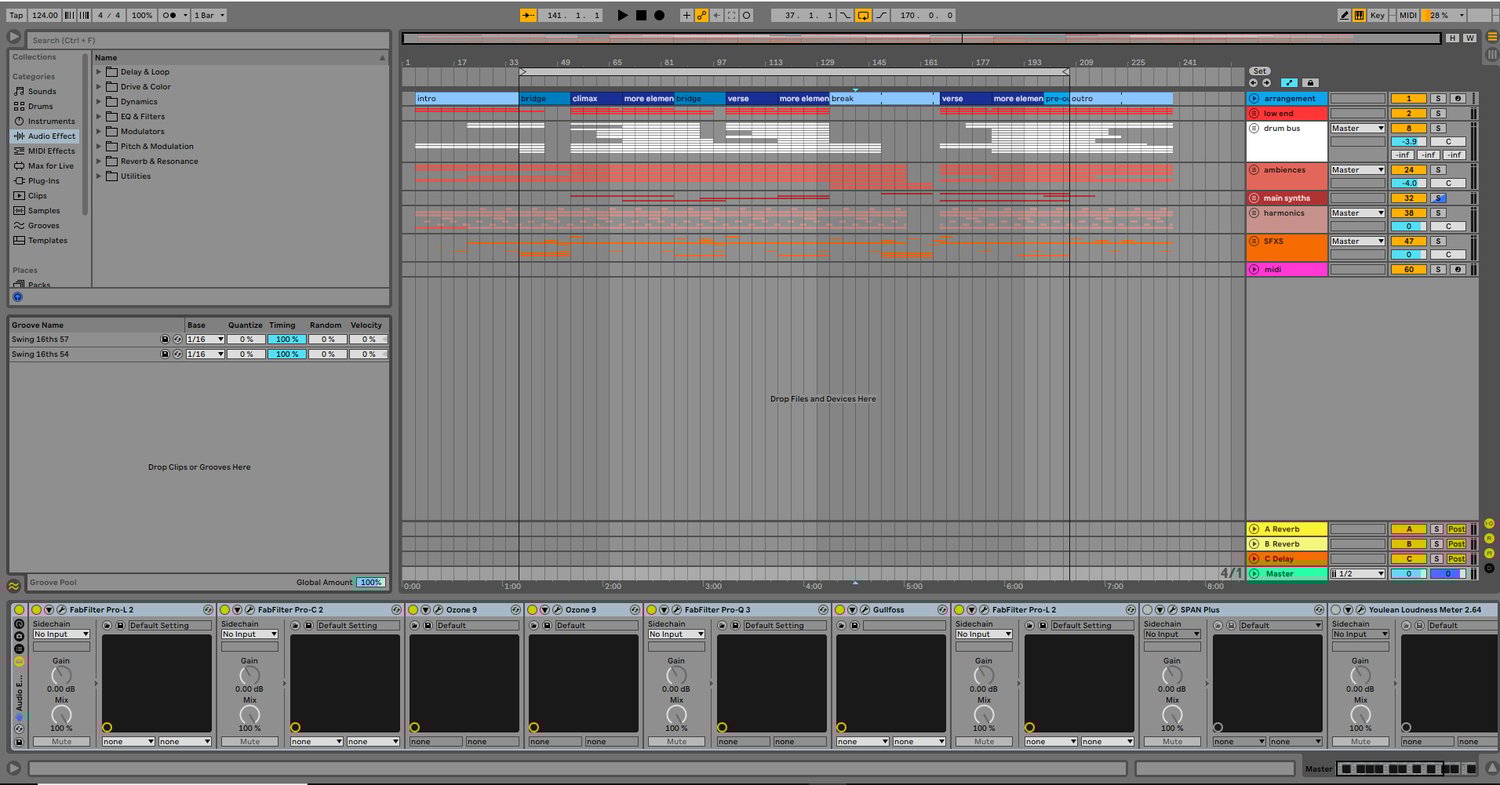Click Mute button on FabFilter Pro-C 2

[x=249, y=742]
